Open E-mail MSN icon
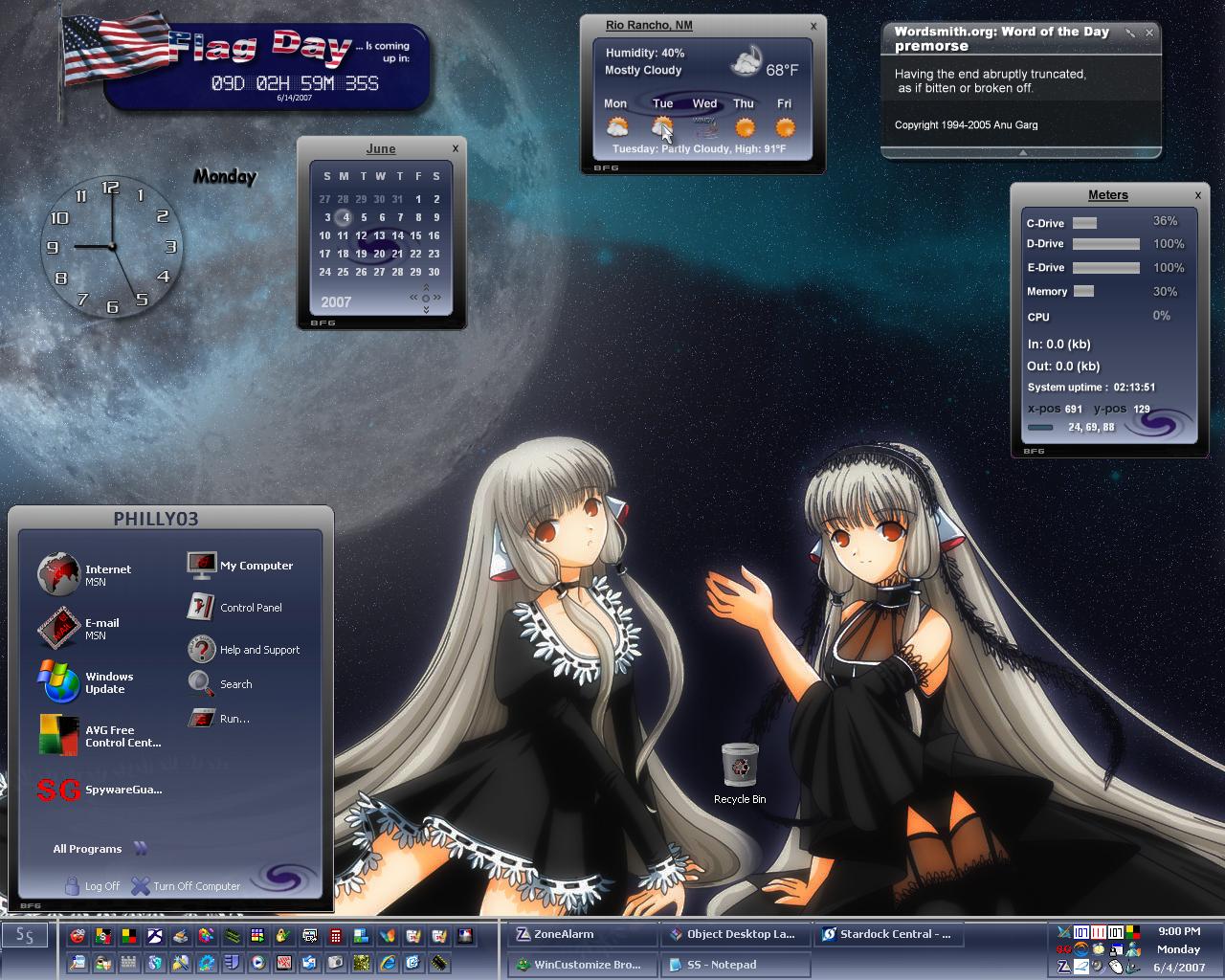Screen dimensions: 1225x980 58,628
